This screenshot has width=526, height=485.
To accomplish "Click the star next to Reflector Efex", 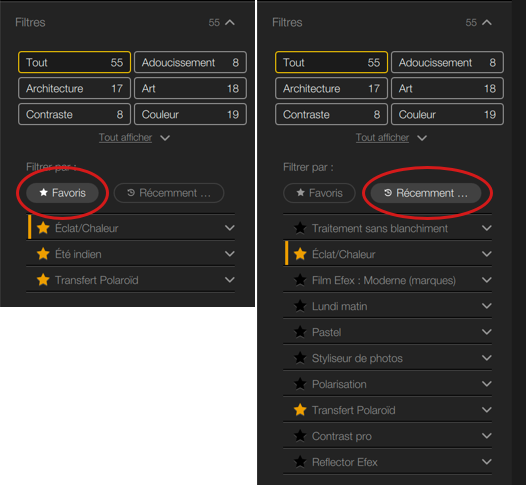I will pos(300,462).
